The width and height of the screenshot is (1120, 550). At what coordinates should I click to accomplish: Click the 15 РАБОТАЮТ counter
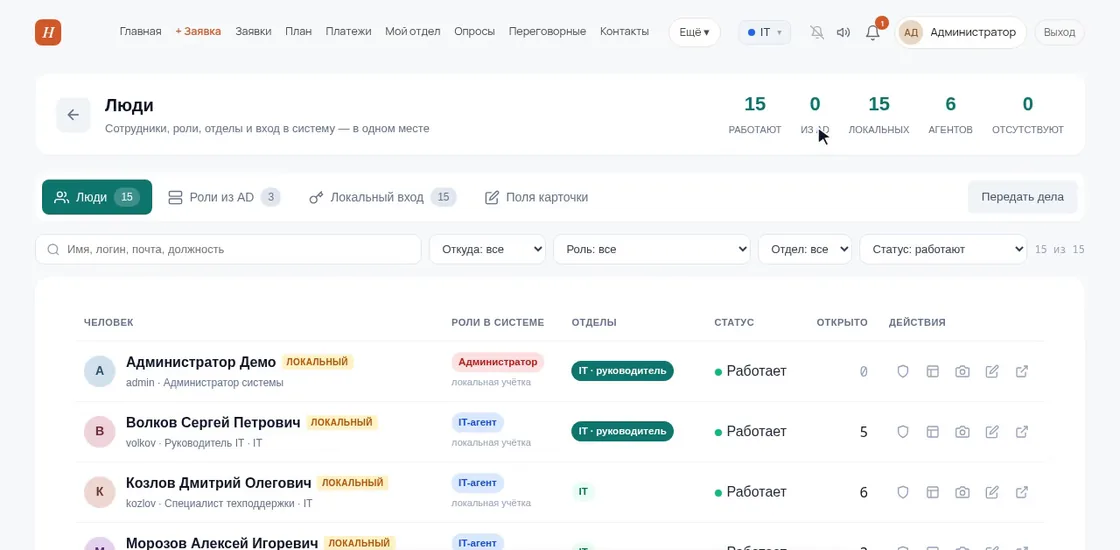(755, 115)
